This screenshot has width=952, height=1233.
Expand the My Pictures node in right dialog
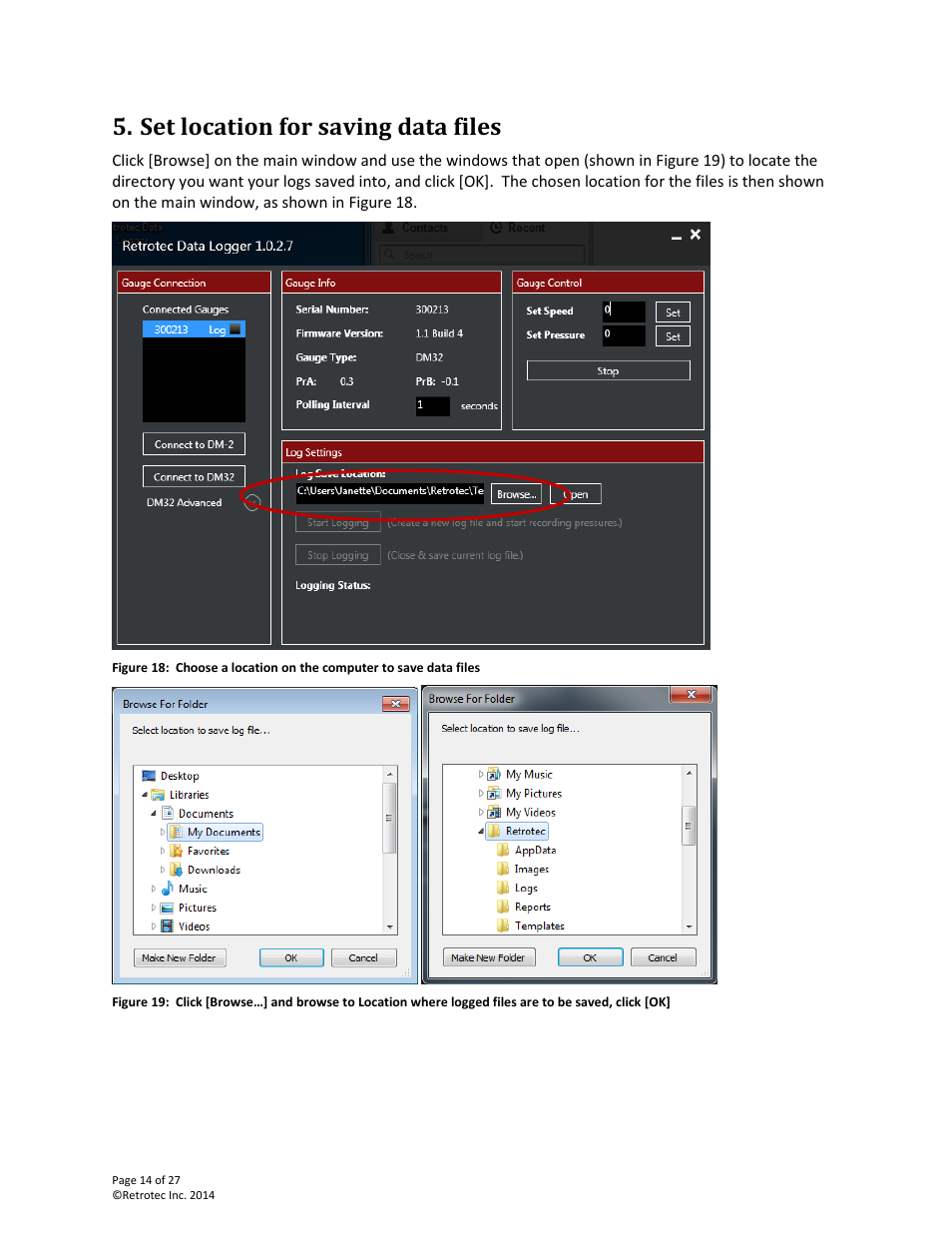(481, 793)
